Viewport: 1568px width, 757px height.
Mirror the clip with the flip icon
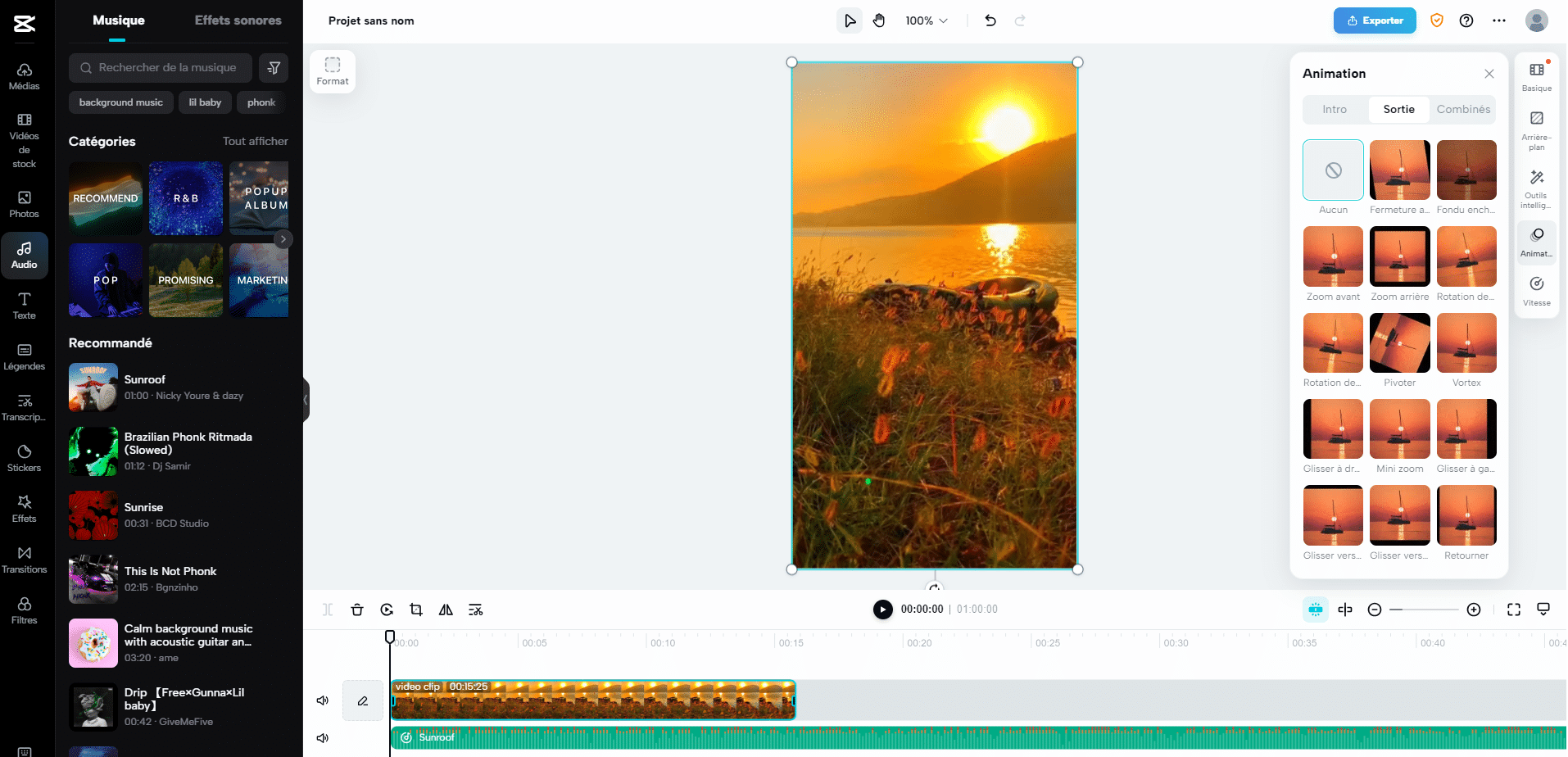[446, 610]
